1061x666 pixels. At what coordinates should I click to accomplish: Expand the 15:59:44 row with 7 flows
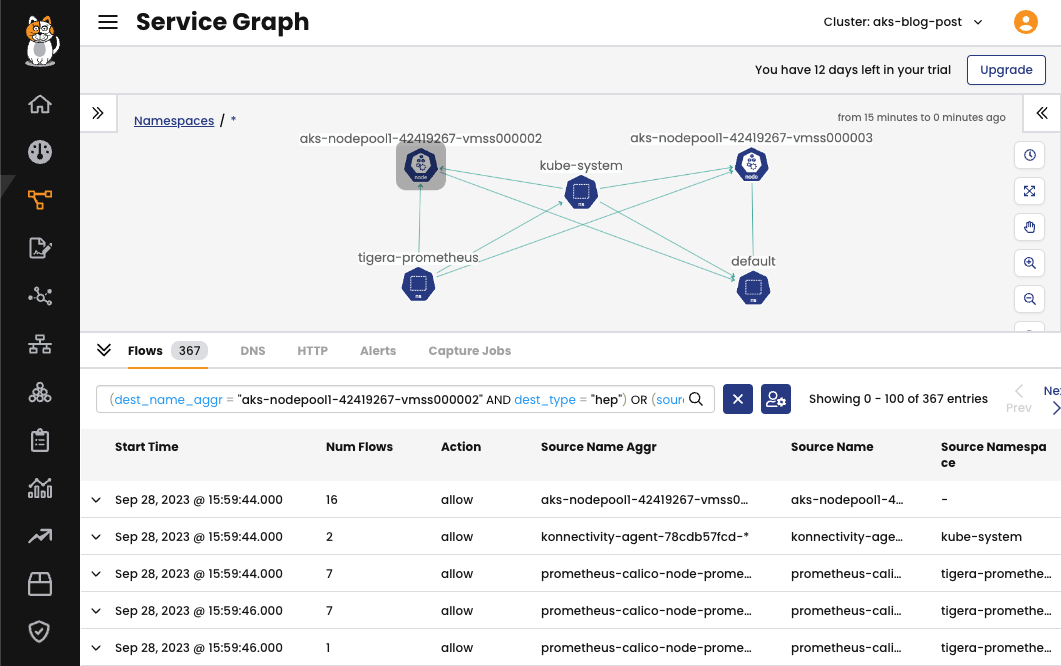[96, 574]
